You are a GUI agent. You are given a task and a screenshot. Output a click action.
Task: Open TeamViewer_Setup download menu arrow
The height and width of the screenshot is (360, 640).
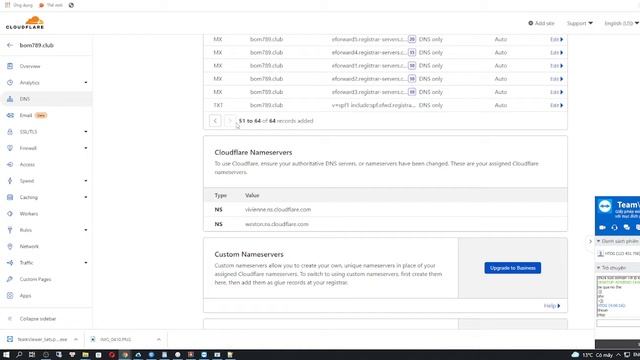click(x=76, y=340)
